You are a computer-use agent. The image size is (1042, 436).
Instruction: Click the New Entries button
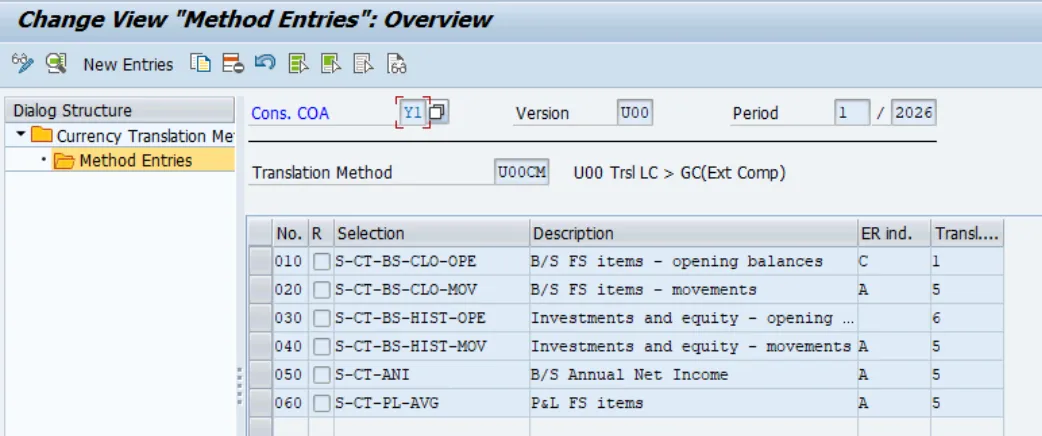point(128,64)
